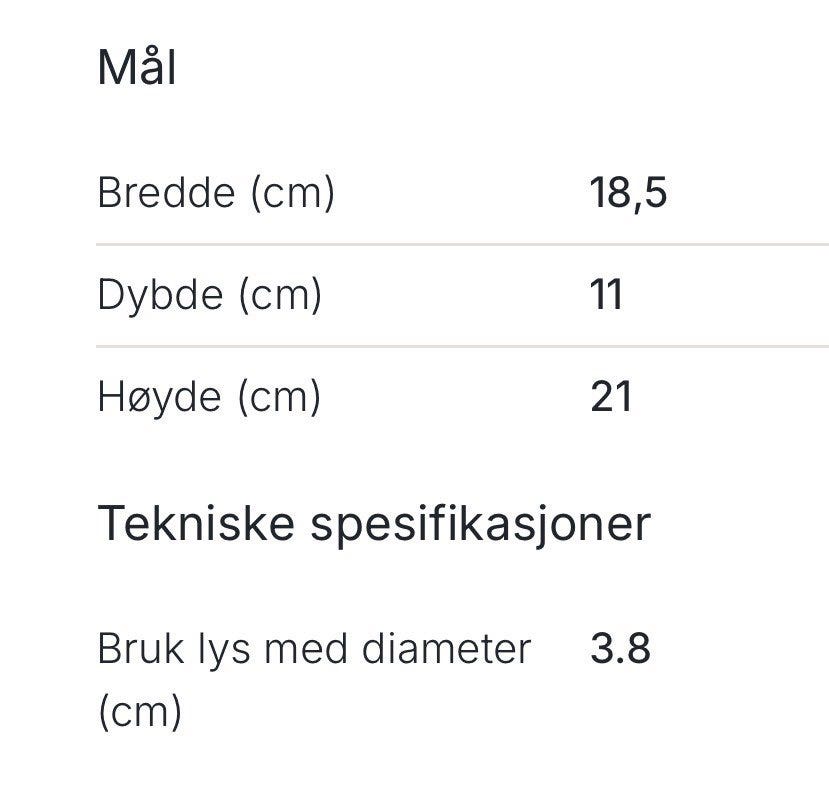Click the "(cm)" unit next to Høyde
This screenshot has height=796, width=829.
click(279, 397)
